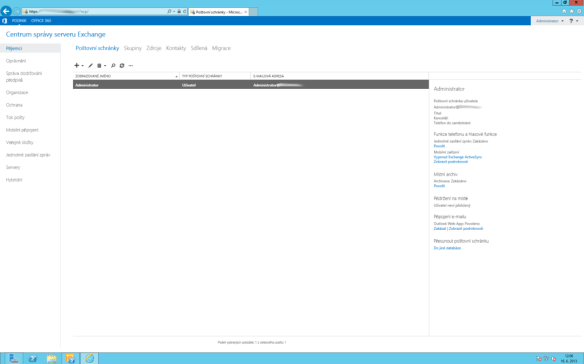The image size is (584, 364).
Task: Open the more options ellipsis
Action: pos(131,66)
